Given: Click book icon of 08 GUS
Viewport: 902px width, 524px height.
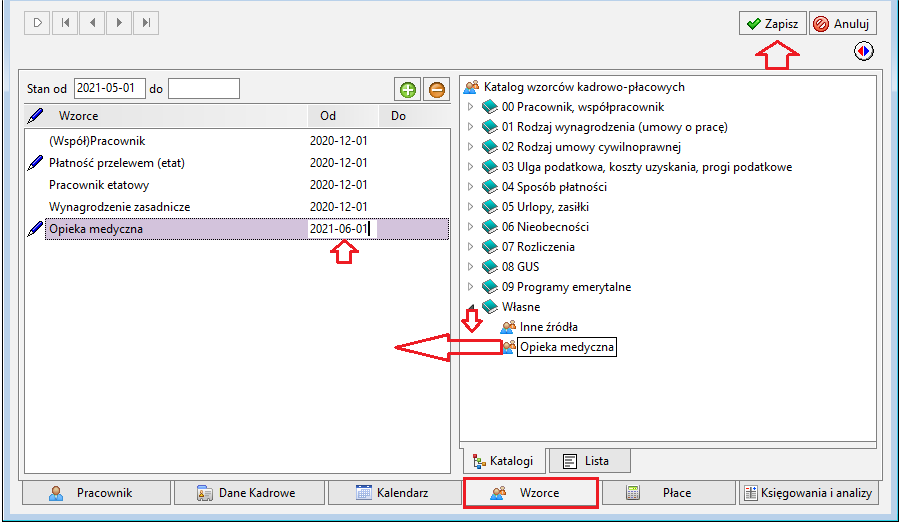Looking at the screenshot, I should pos(490,267).
